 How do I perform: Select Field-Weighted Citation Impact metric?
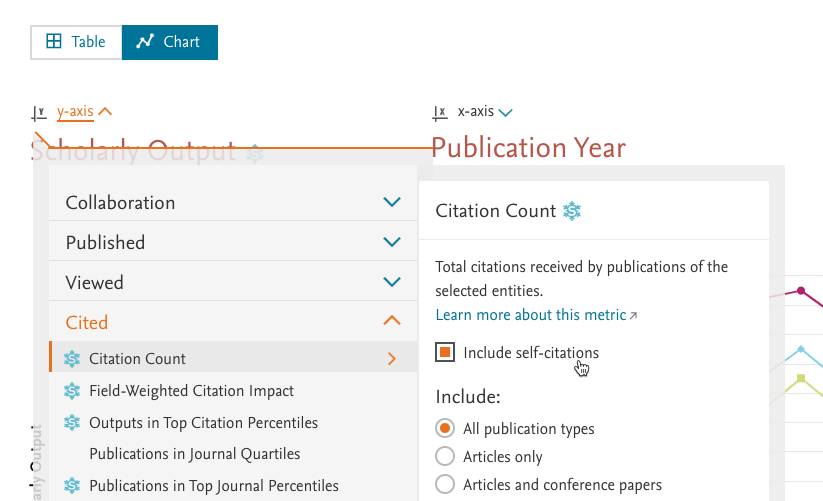tap(191, 391)
